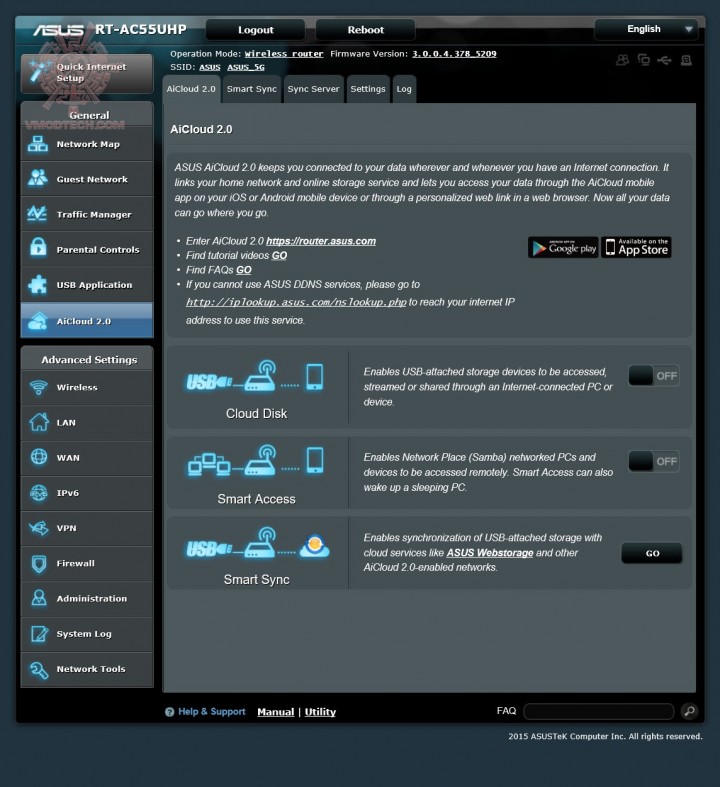Open Administration user icon

39,598
